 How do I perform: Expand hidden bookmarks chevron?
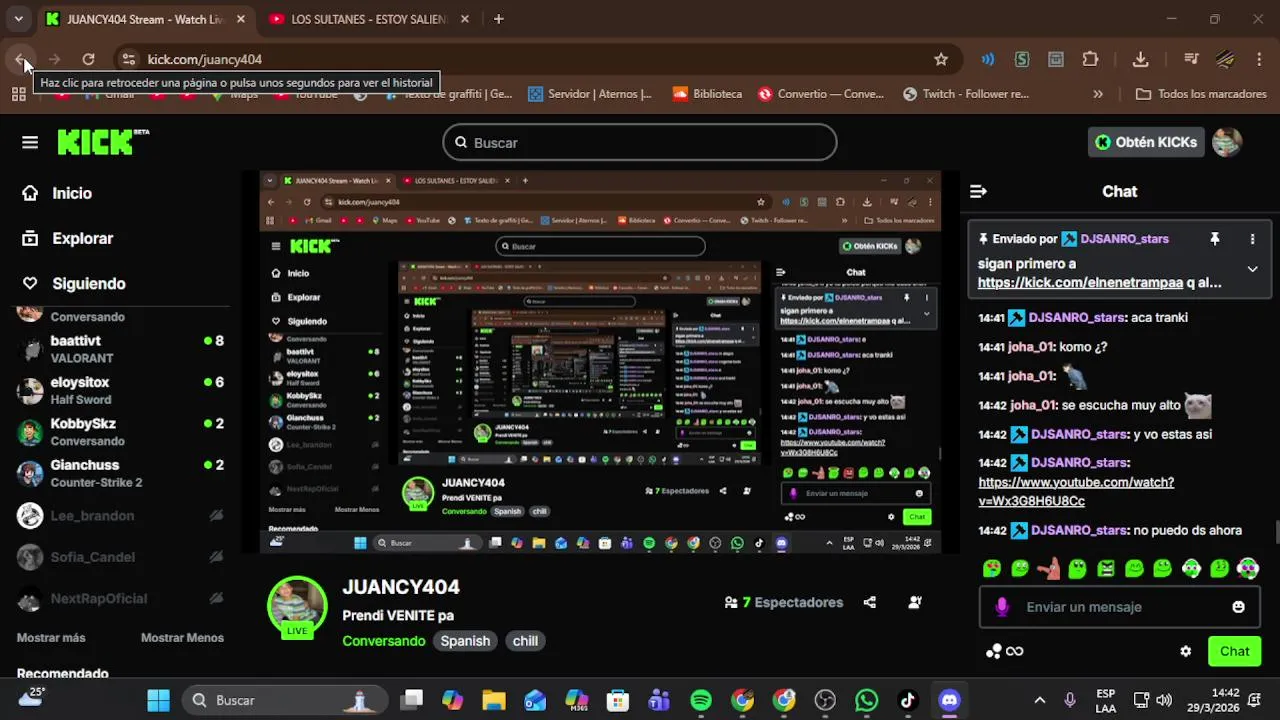[x=1098, y=94]
